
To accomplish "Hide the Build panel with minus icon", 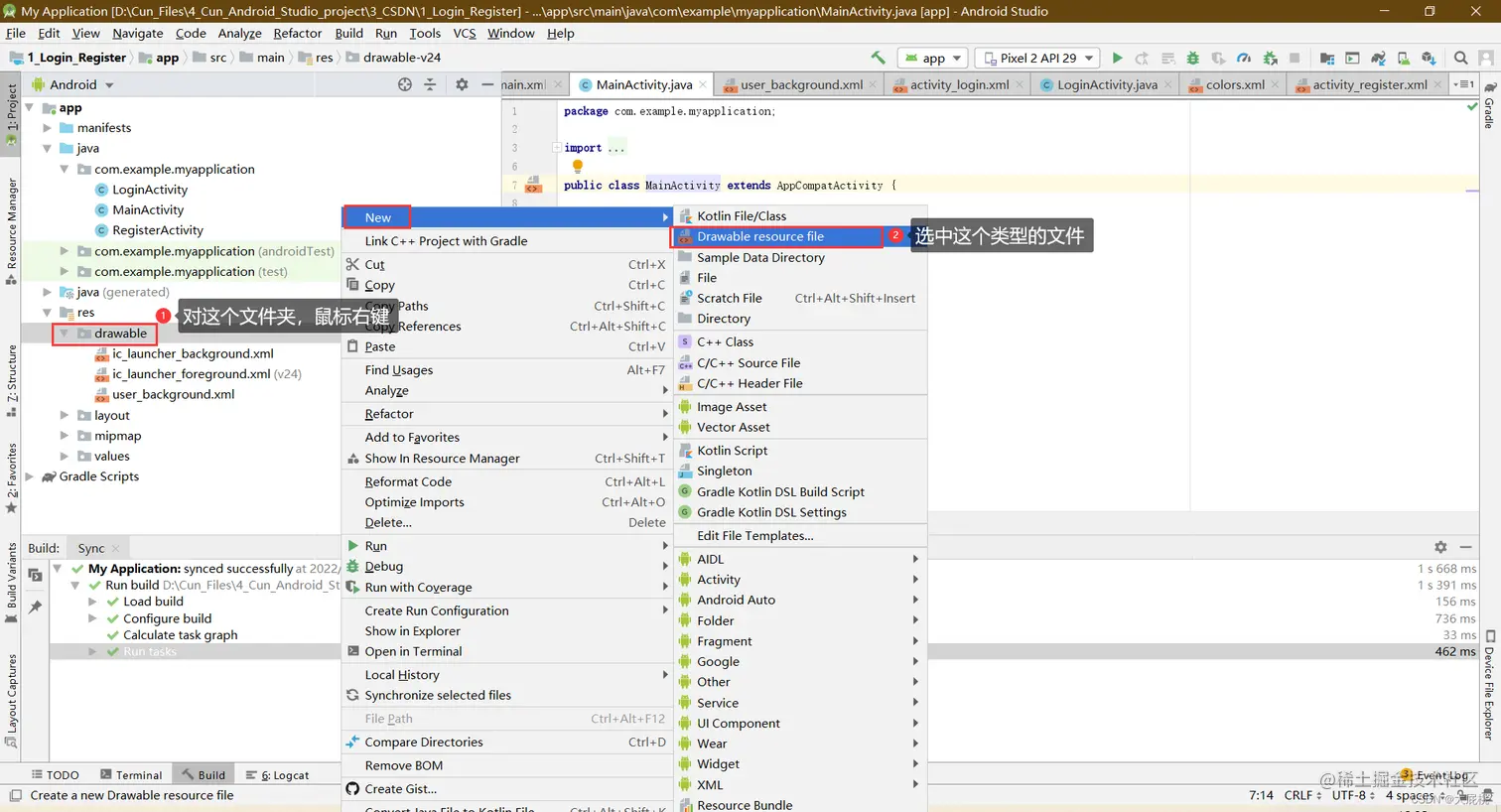I will click(x=1466, y=547).
